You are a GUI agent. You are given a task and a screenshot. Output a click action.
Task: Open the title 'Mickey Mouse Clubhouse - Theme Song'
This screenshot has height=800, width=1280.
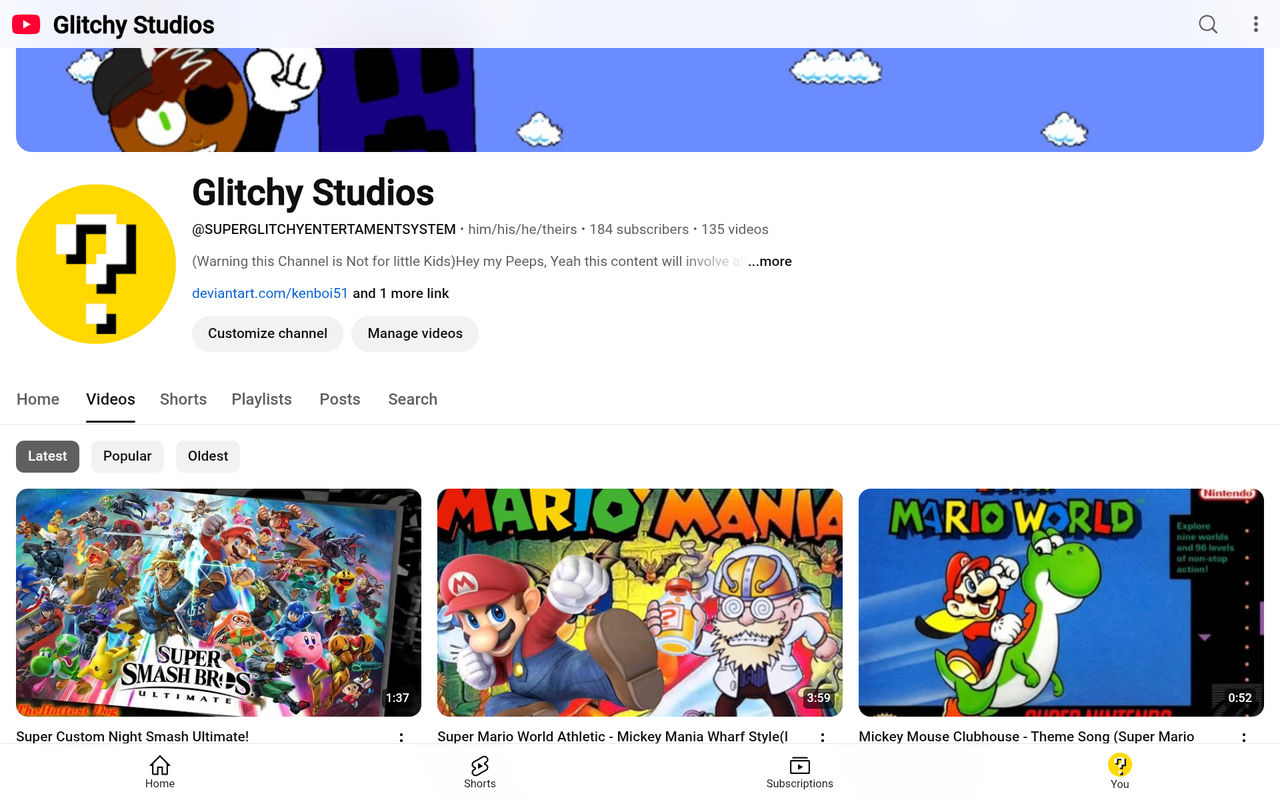(x=1026, y=737)
